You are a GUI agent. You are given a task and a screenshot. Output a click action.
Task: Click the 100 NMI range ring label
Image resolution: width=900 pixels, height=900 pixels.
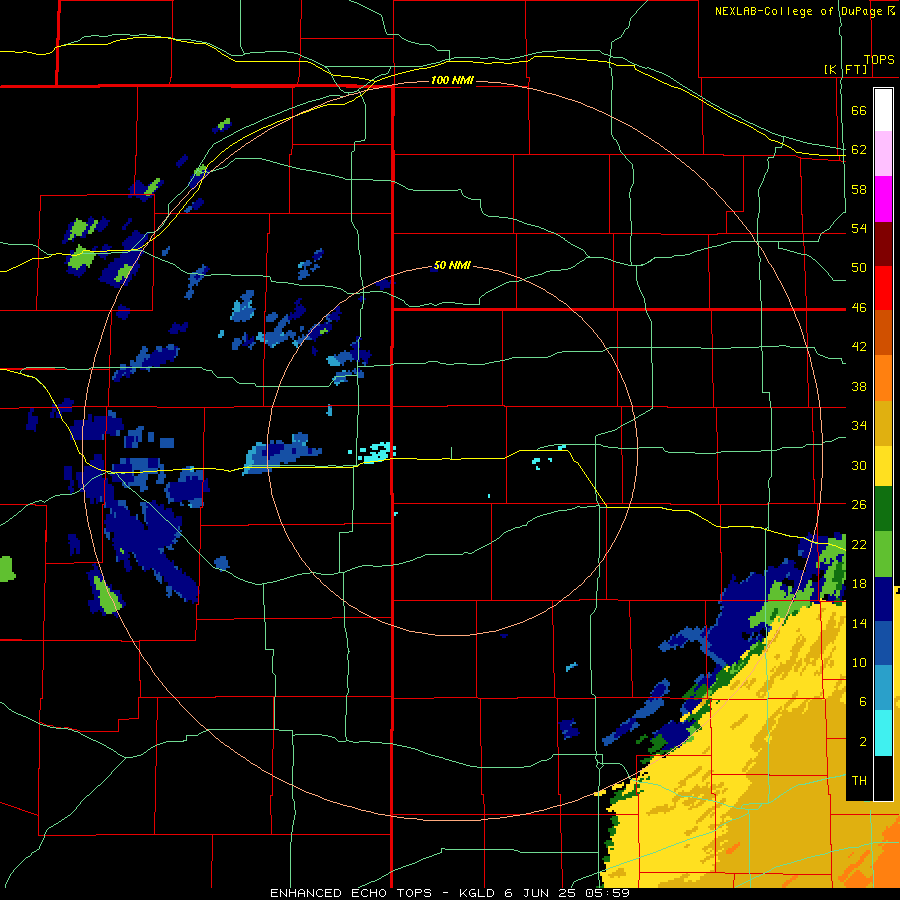(x=452, y=80)
